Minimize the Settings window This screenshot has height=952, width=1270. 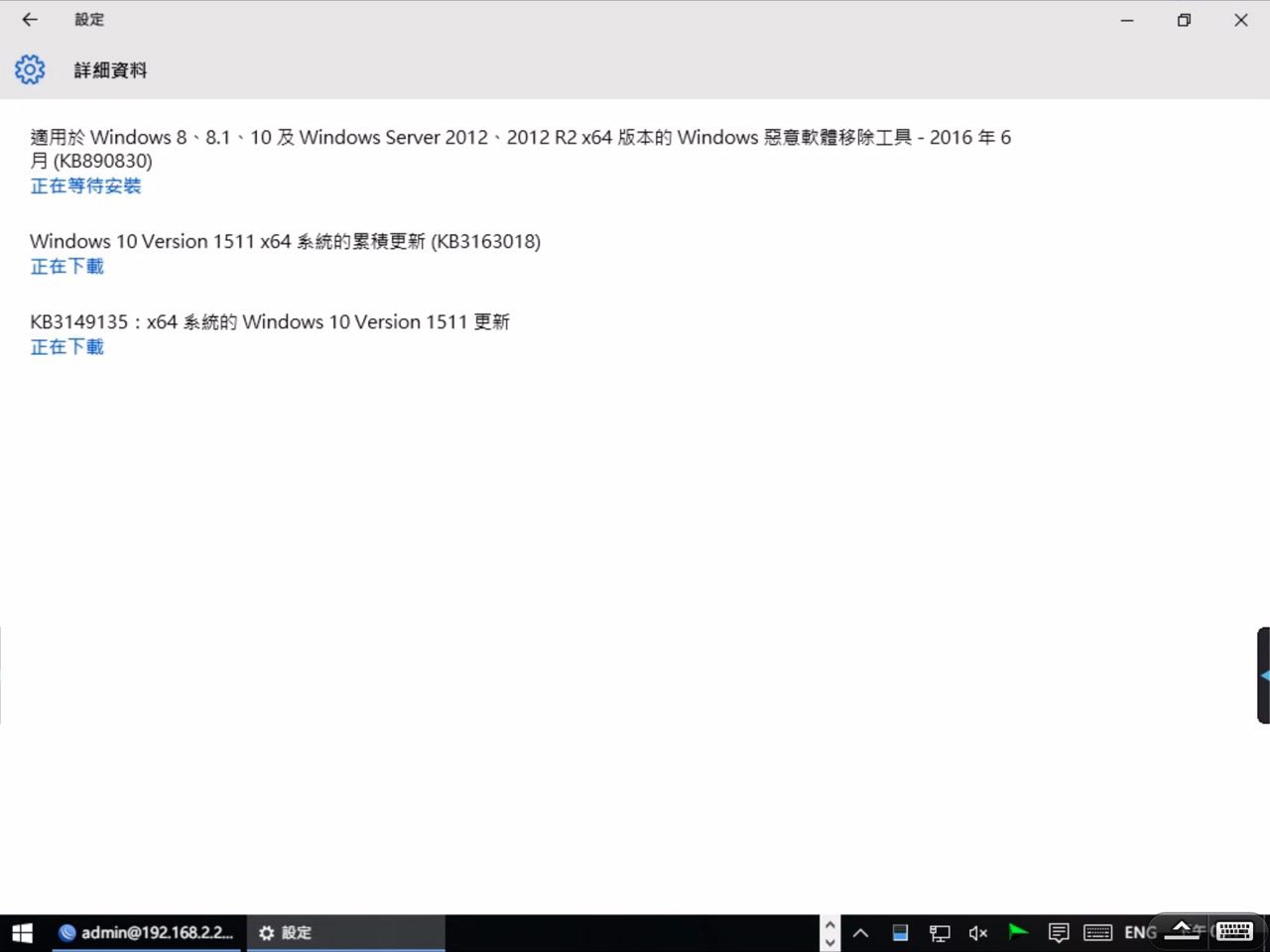coord(1127,20)
